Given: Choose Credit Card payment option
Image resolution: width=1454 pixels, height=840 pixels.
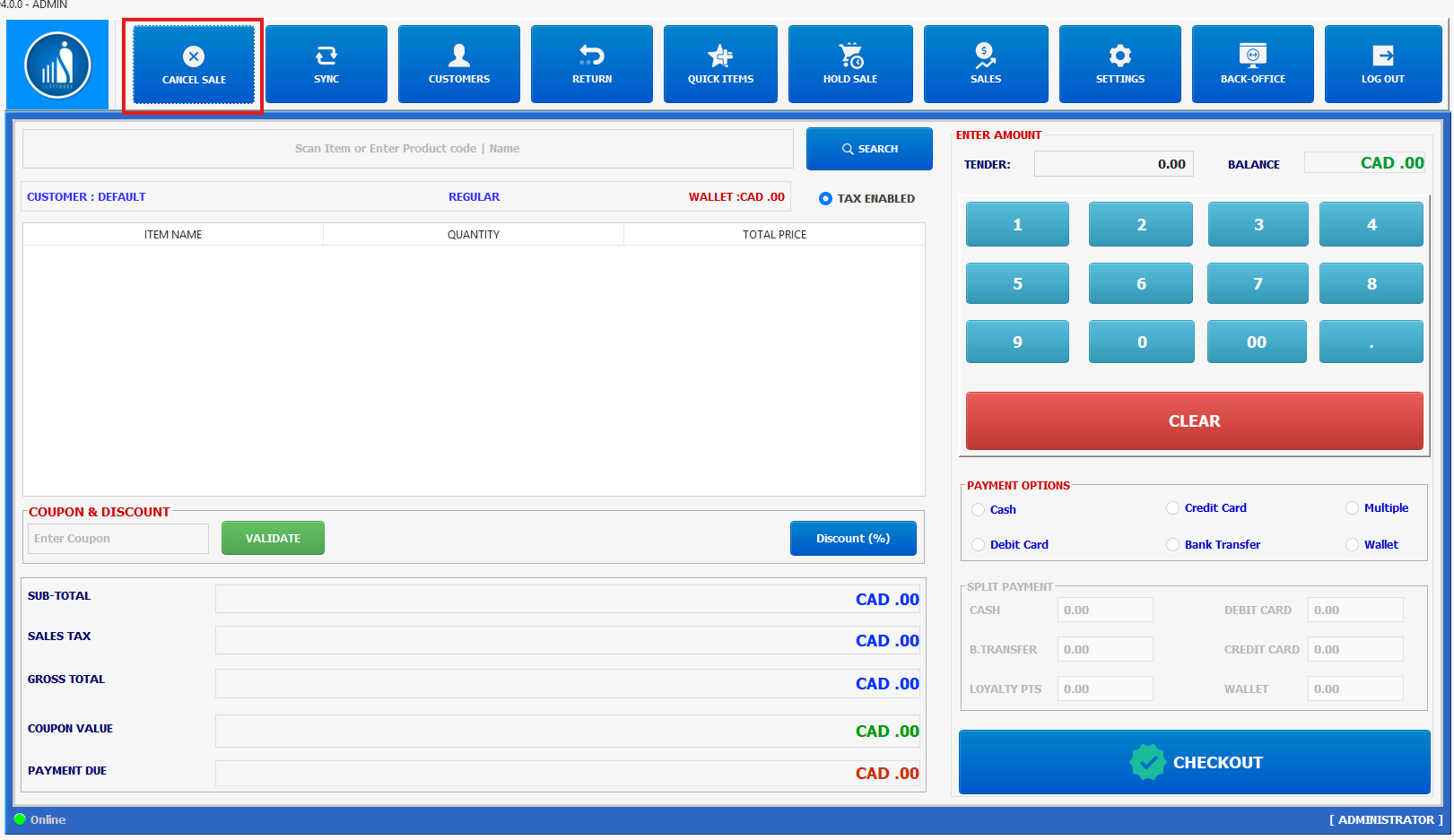Looking at the screenshot, I should (x=1173, y=508).
